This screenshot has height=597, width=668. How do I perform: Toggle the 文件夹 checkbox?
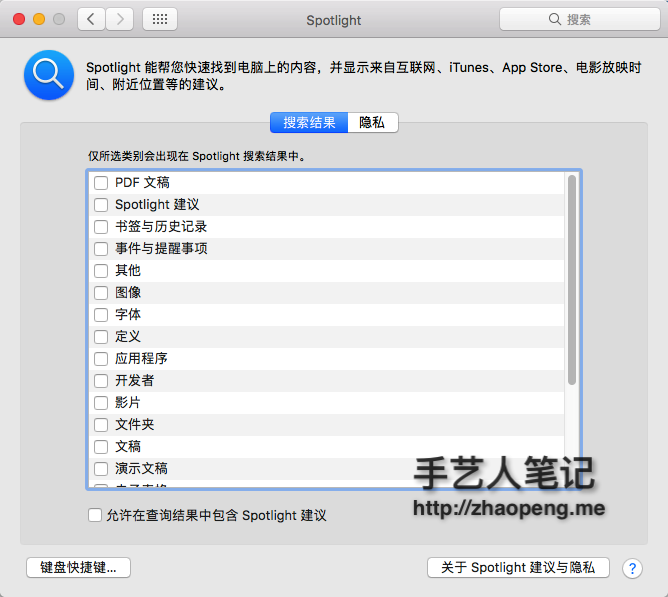101,425
